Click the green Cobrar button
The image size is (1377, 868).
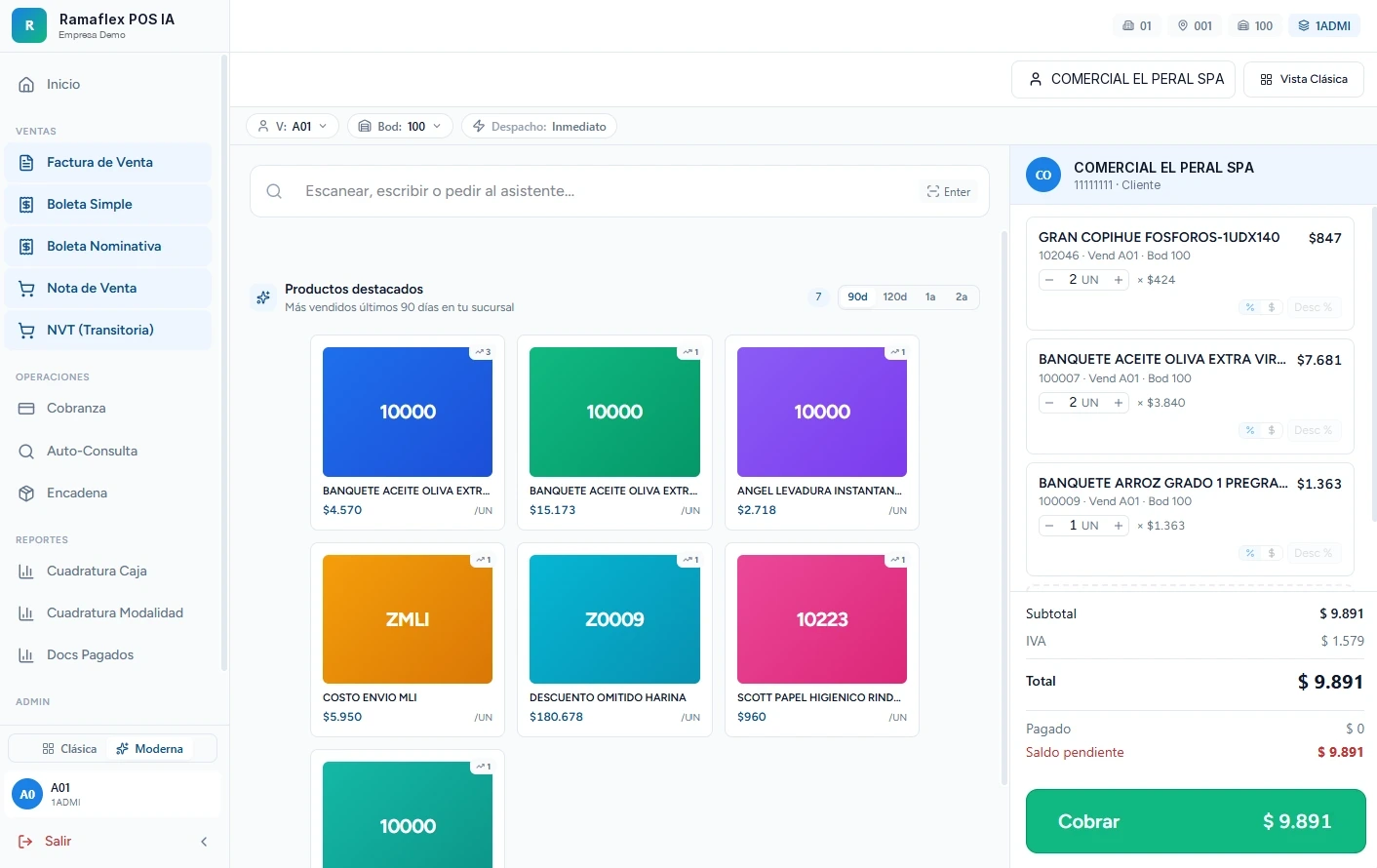[1196, 821]
